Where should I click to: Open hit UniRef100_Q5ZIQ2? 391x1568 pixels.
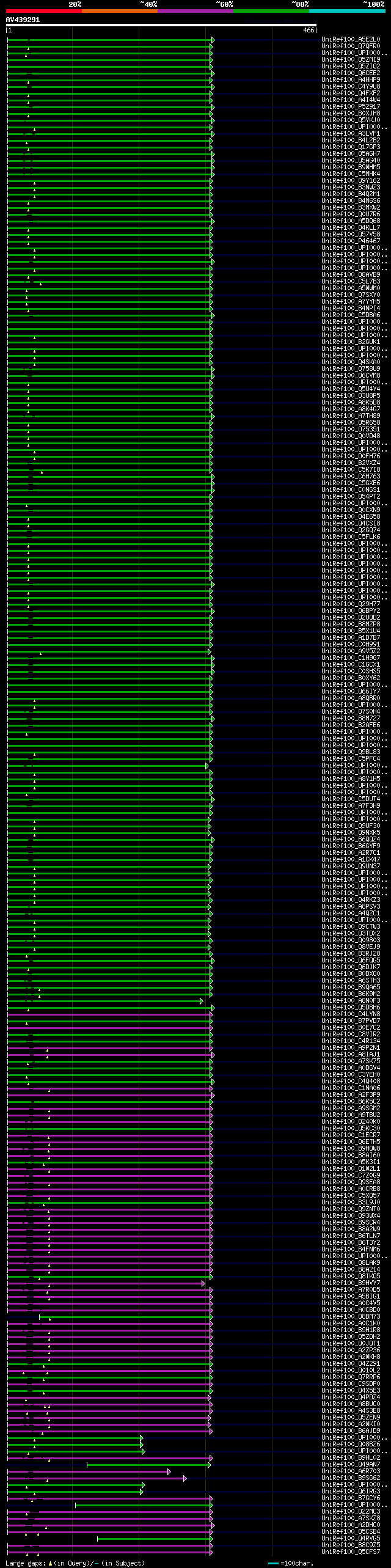[351, 67]
